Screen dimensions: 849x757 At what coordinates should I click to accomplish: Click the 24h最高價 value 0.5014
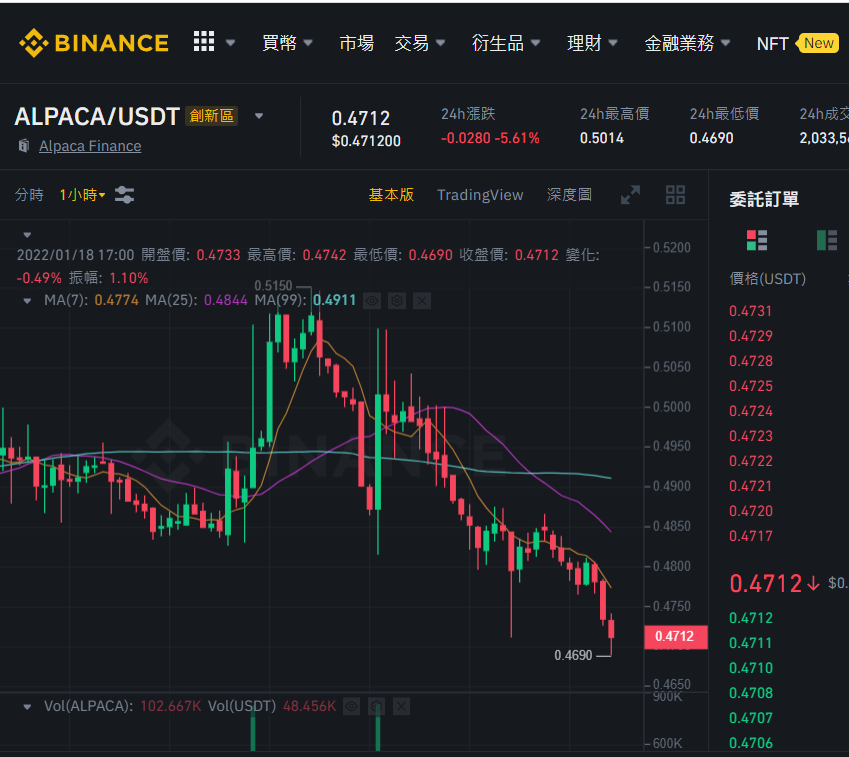pos(602,138)
